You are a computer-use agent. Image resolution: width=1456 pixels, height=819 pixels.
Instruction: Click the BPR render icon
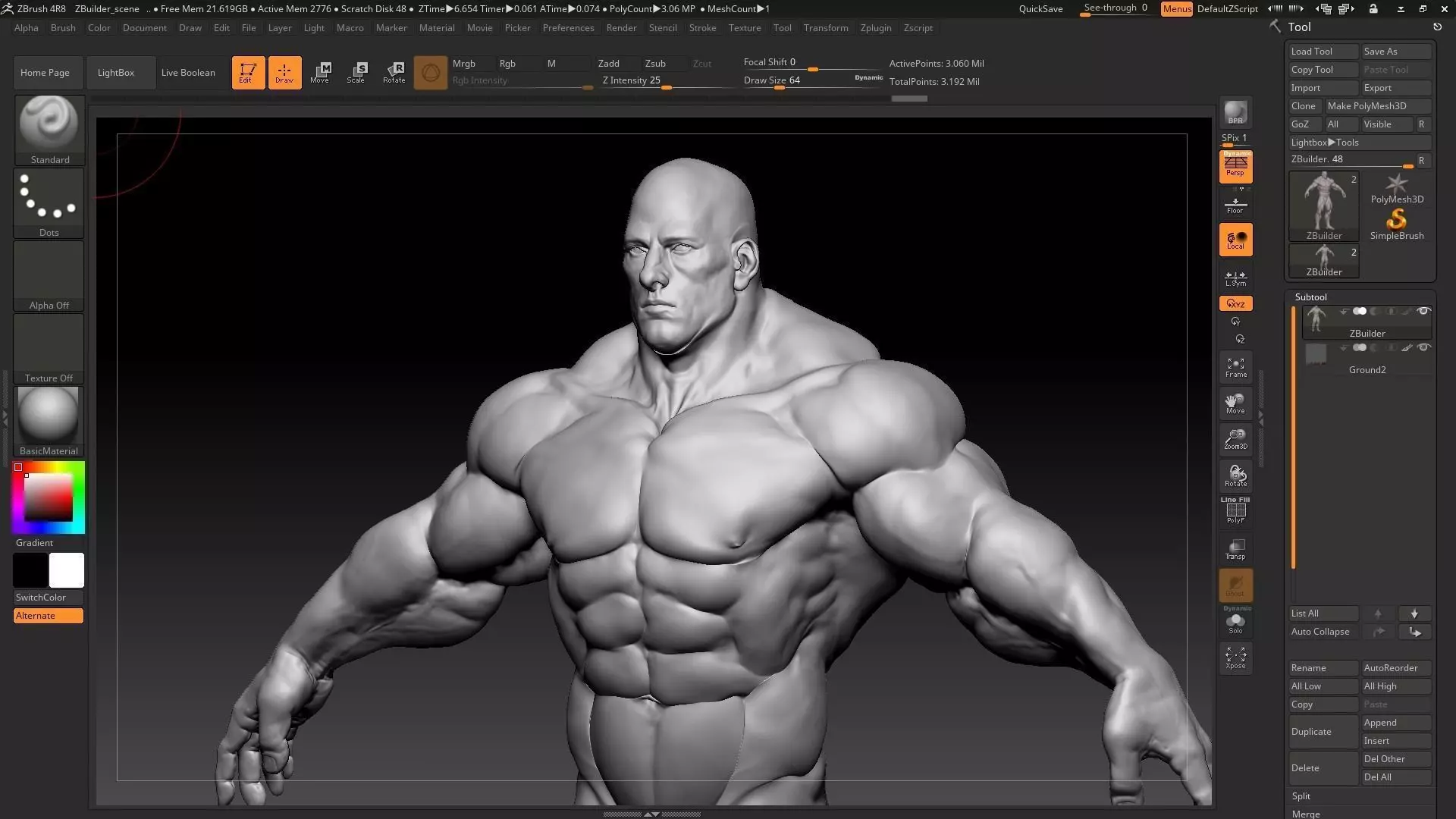pos(1235,113)
